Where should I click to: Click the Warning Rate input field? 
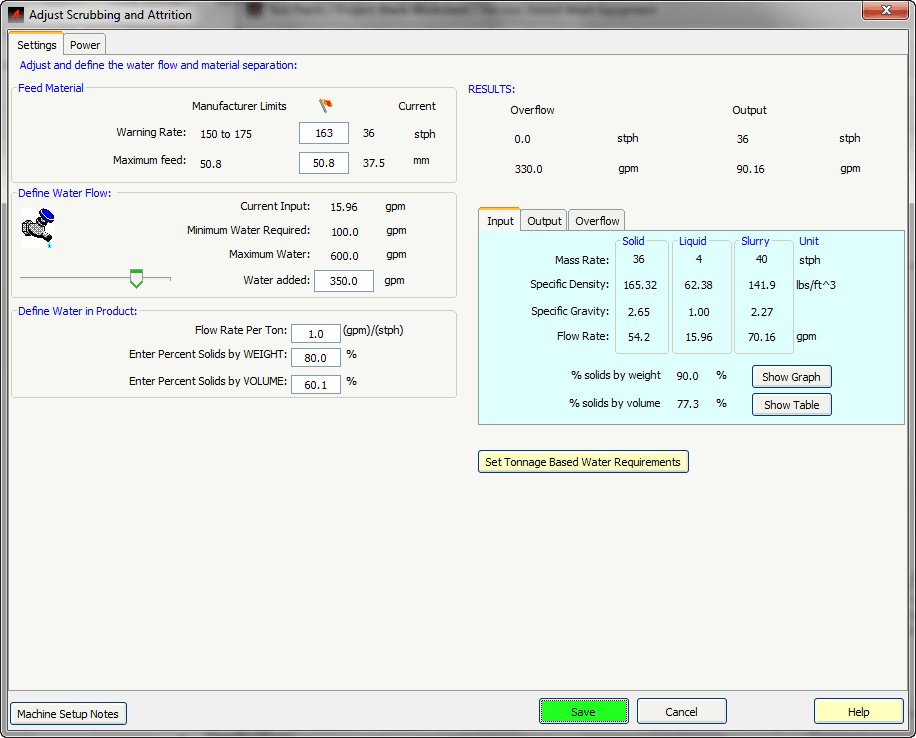click(323, 134)
